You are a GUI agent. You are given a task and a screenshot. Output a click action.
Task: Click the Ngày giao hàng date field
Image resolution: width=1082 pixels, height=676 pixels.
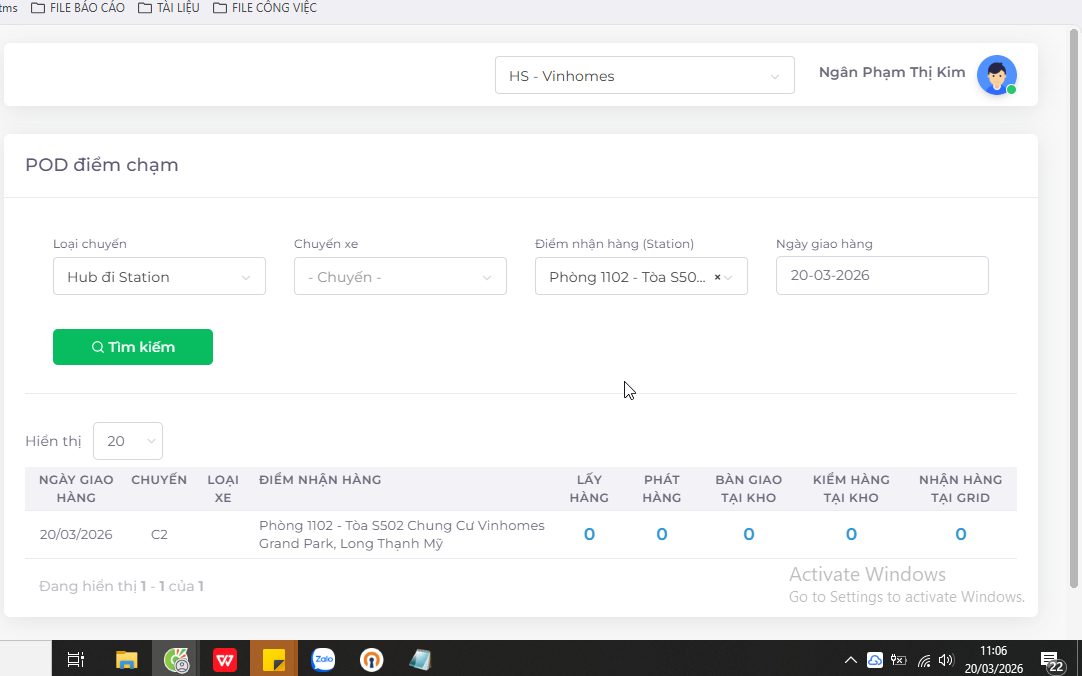882,275
